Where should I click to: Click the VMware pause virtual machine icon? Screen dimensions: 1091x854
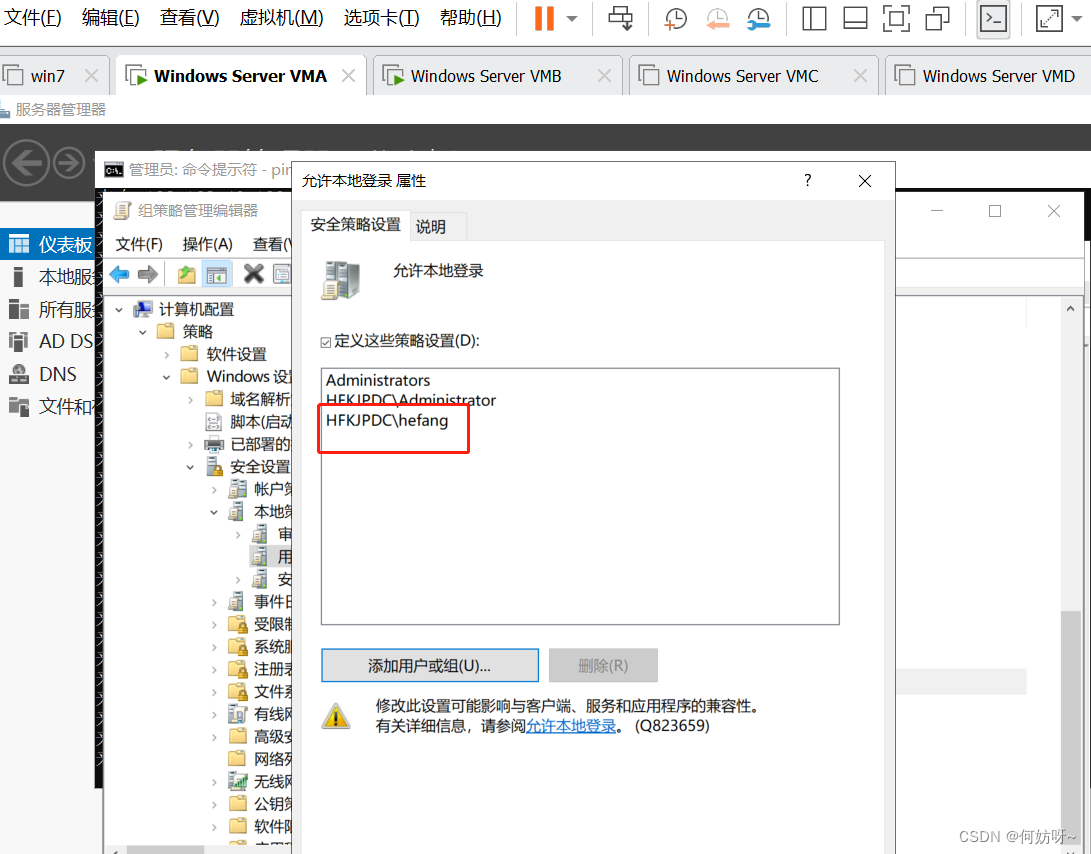point(544,18)
